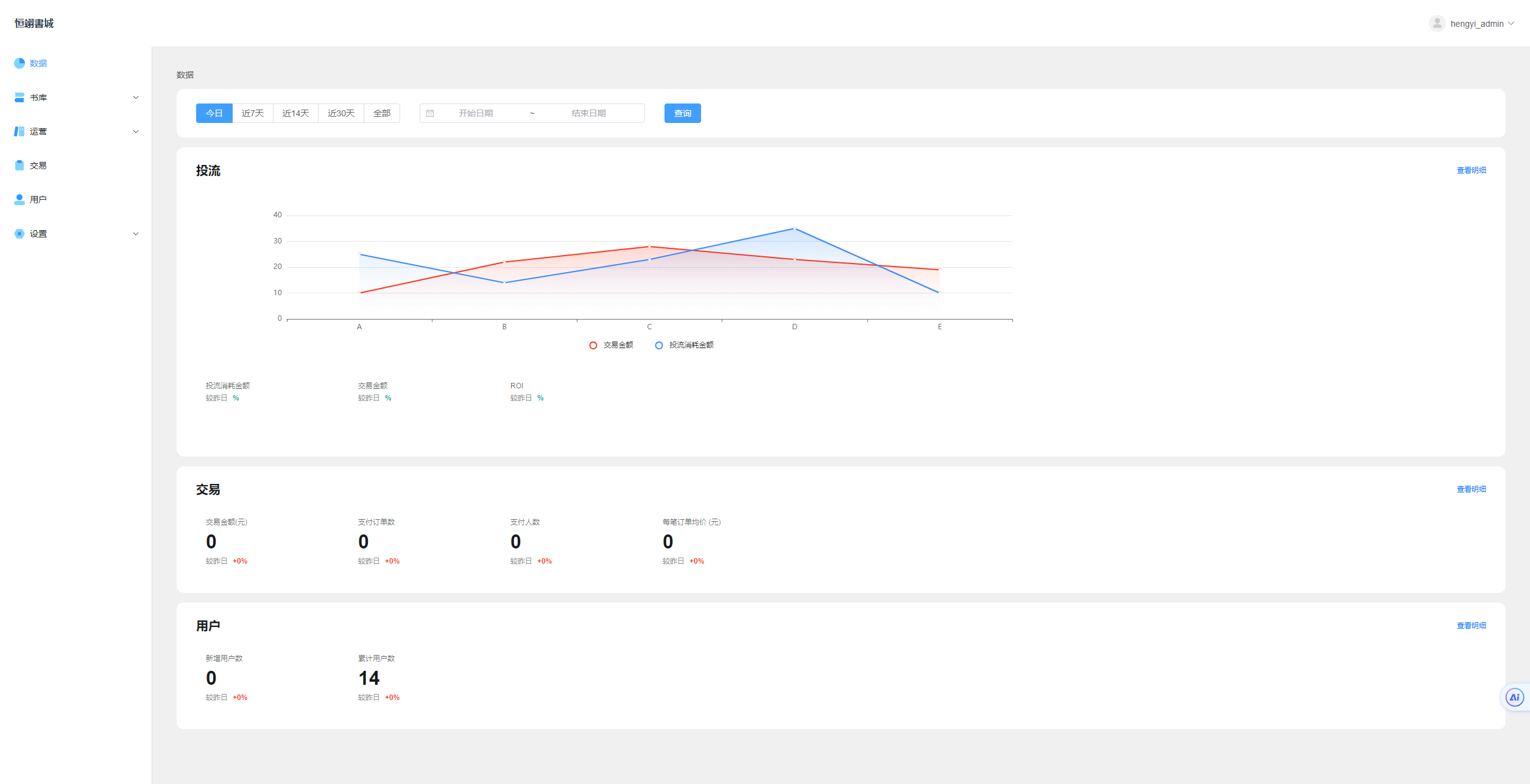Click the 开始日期 input field
Viewport: 1530px width, 784px height.
(476, 113)
